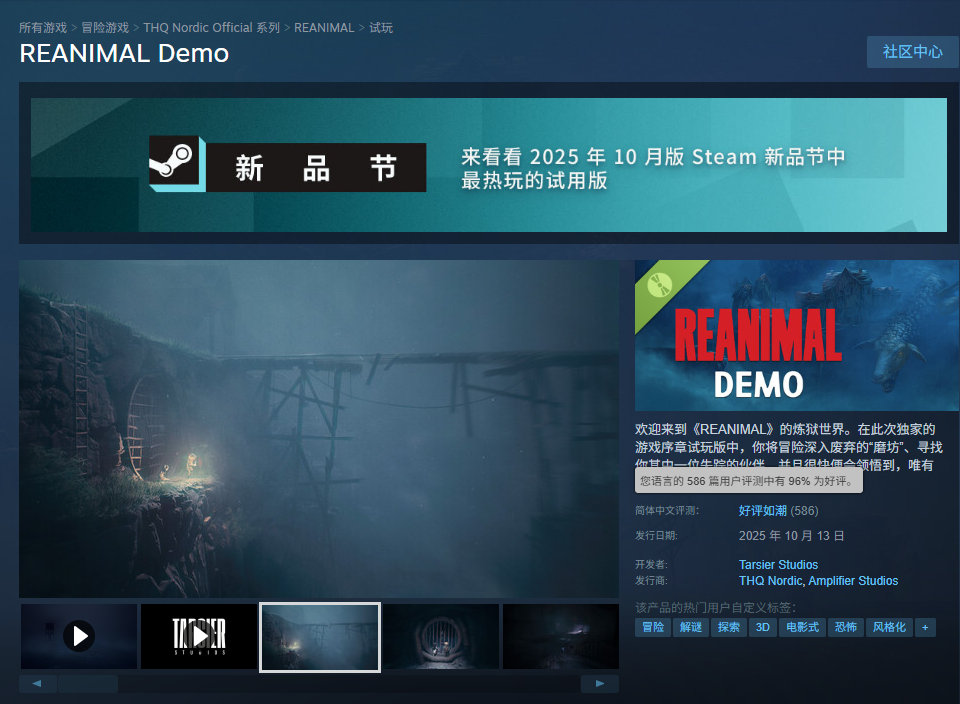Viewport: 960px width, 704px height.
Task: Open 好评如潮 reviews link
Action: (762, 511)
